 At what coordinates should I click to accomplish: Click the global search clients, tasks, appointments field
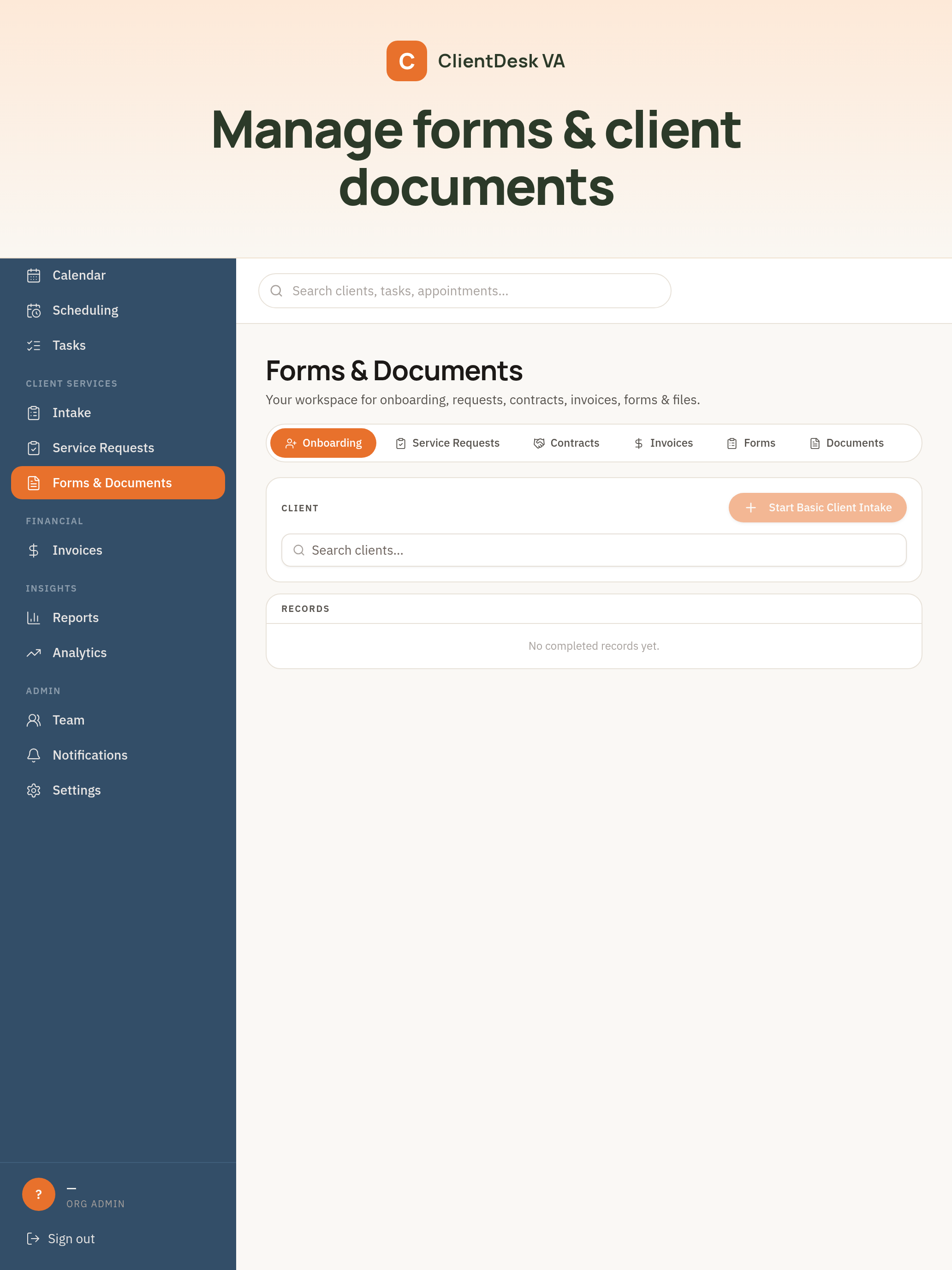point(465,291)
